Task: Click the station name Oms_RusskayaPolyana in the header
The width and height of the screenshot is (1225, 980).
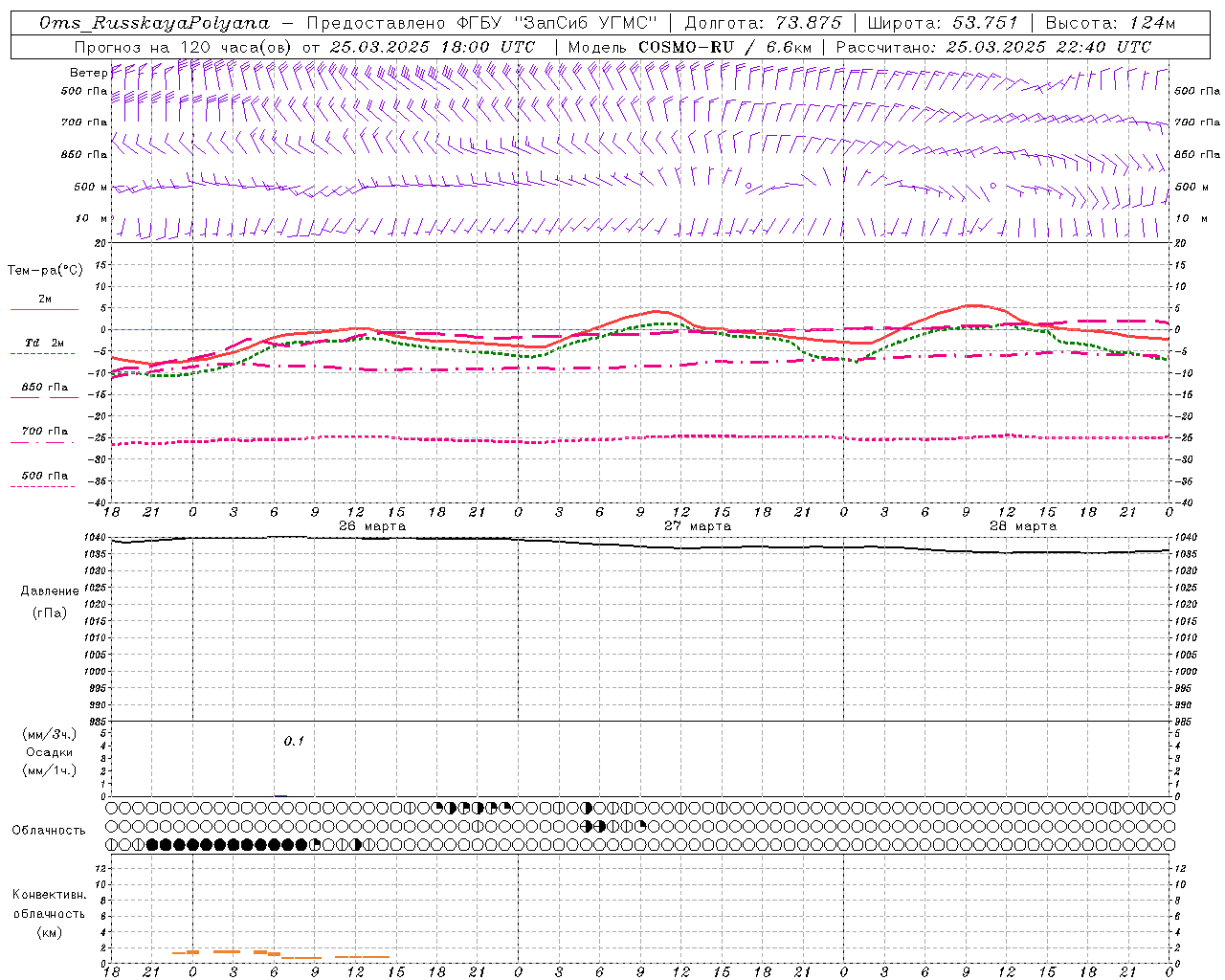Action: tap(154, 23)
